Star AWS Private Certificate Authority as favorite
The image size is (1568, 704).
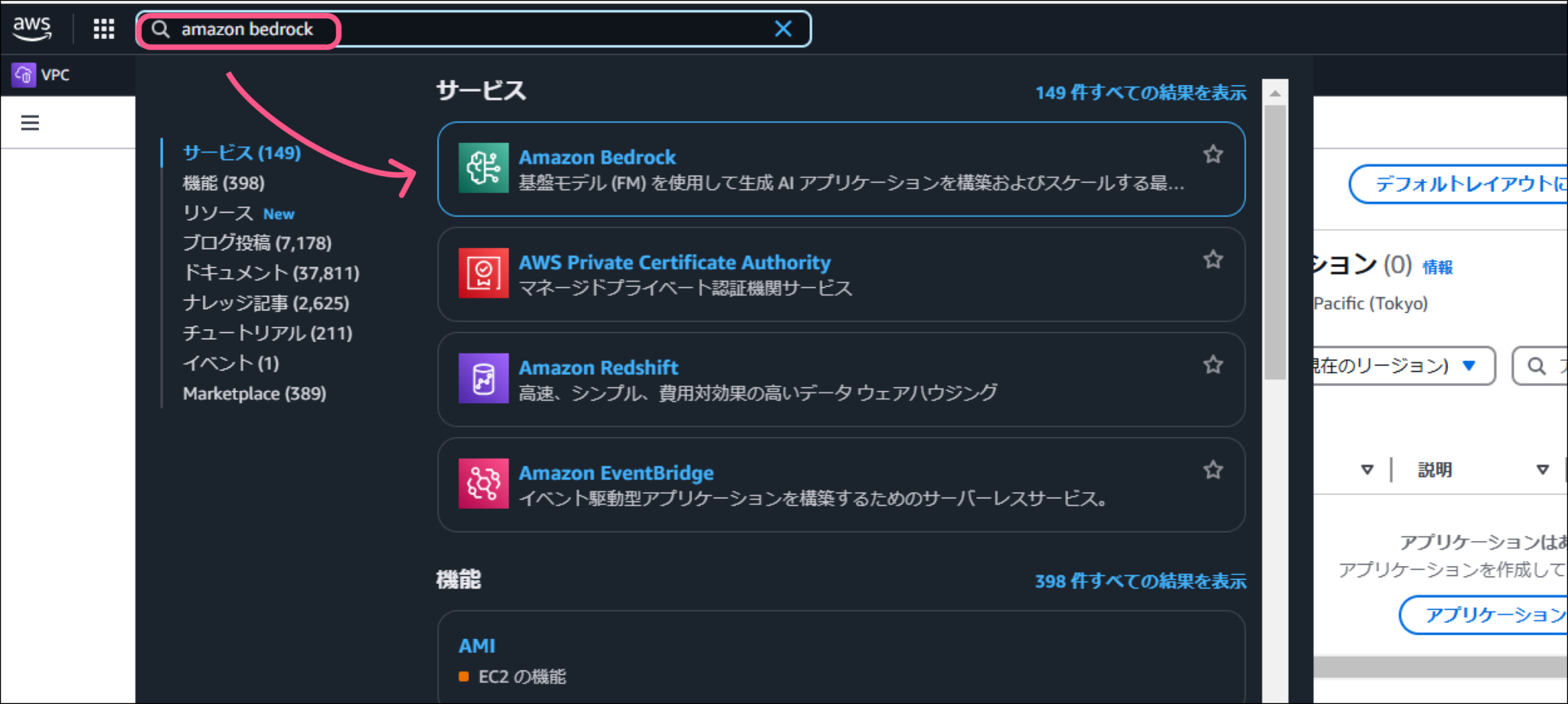pyautogui.click(x=1213, y=259)
